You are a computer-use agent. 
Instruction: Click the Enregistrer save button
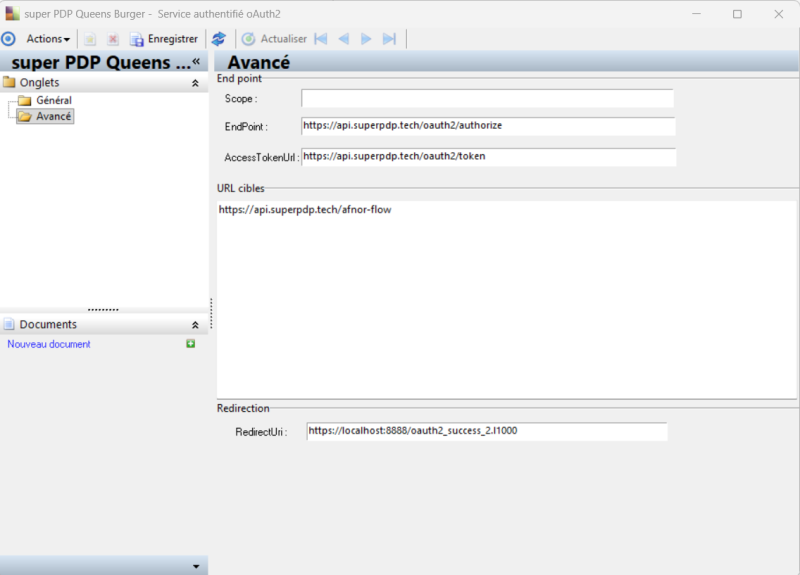coord(164,39)
